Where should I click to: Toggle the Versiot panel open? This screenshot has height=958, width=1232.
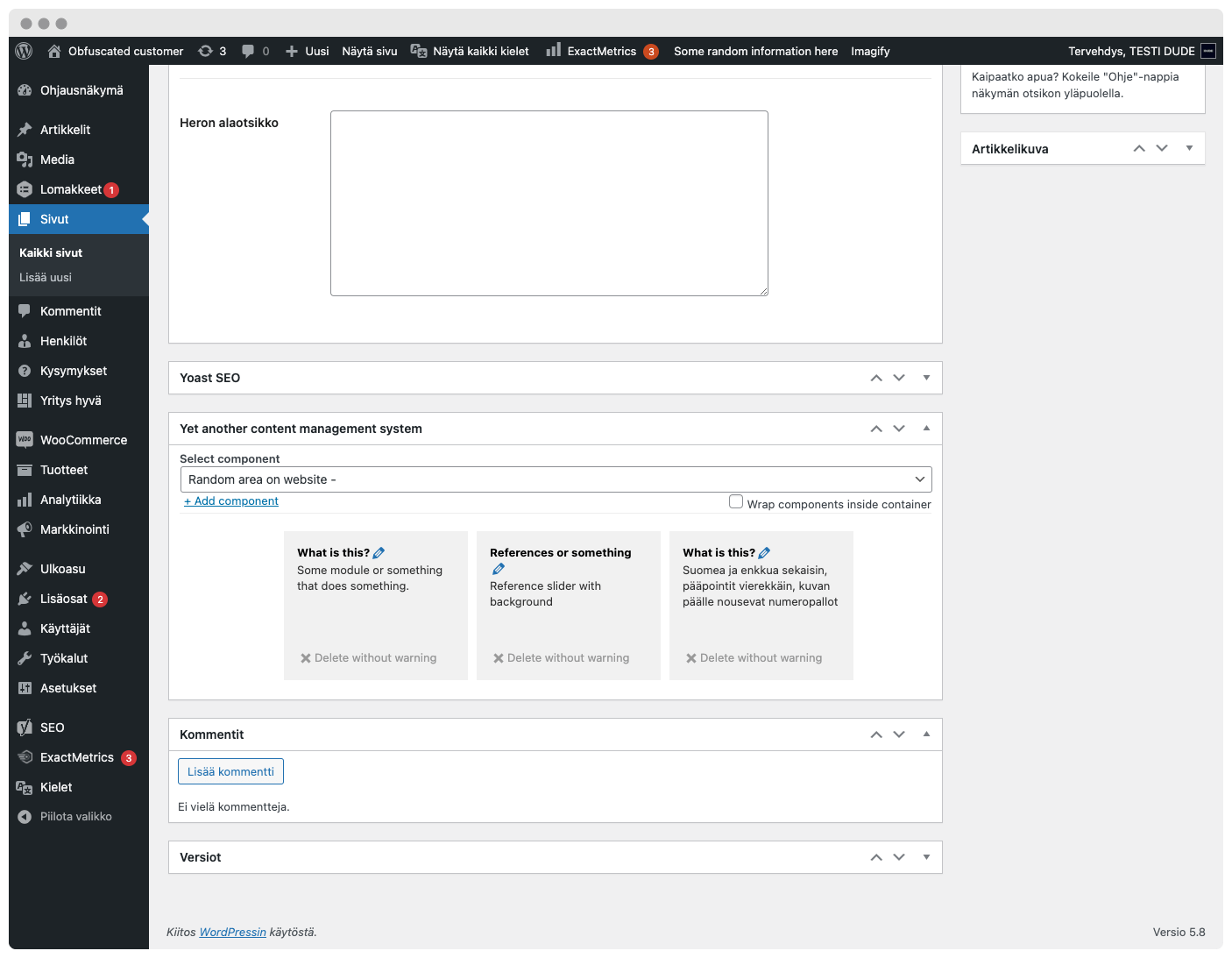coord(926,857)
